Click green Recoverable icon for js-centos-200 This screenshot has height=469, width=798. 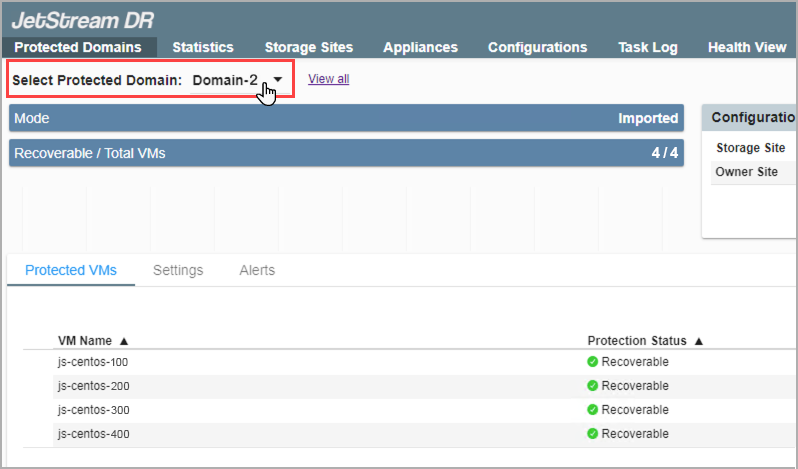pos(593,386)
